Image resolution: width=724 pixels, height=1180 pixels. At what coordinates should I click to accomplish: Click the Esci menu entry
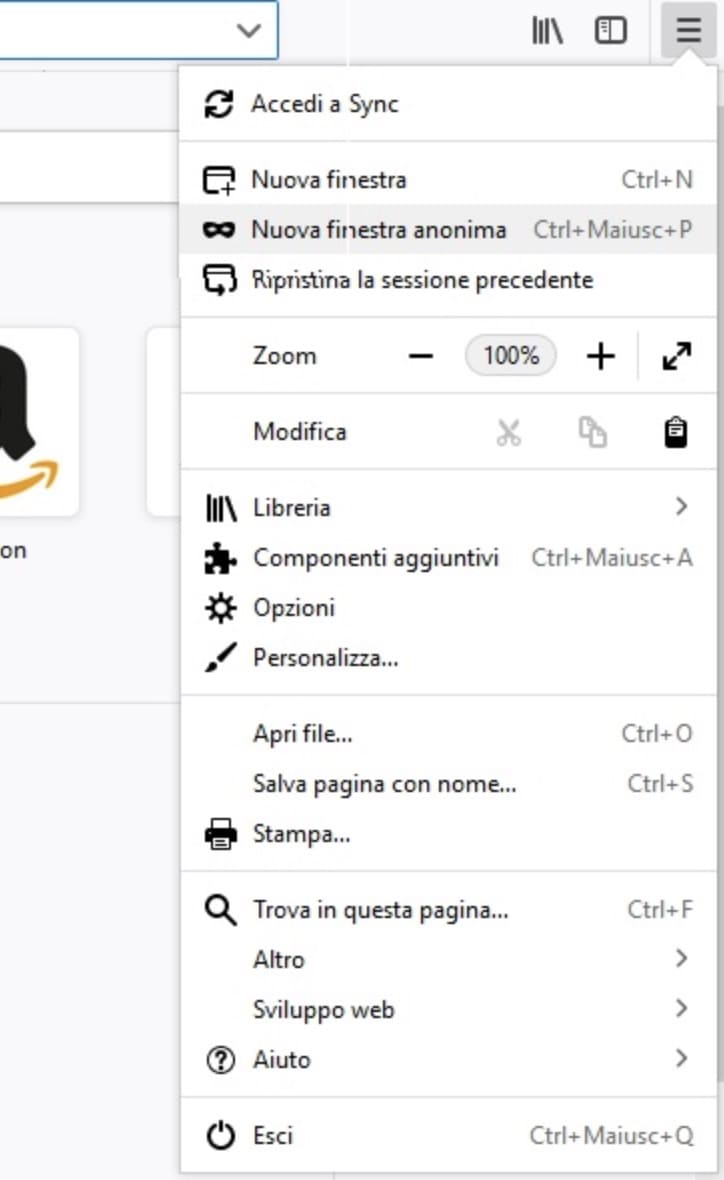tap(270, 1136)
